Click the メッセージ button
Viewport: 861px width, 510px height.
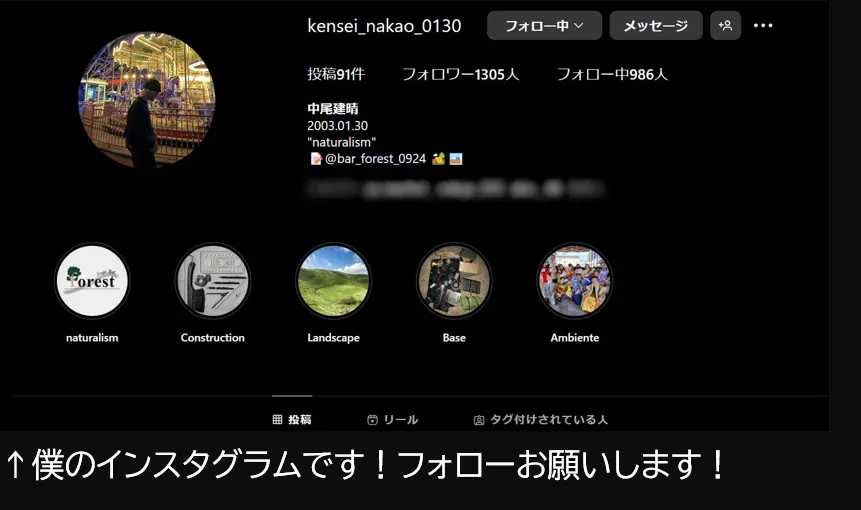tap(655, 26)
